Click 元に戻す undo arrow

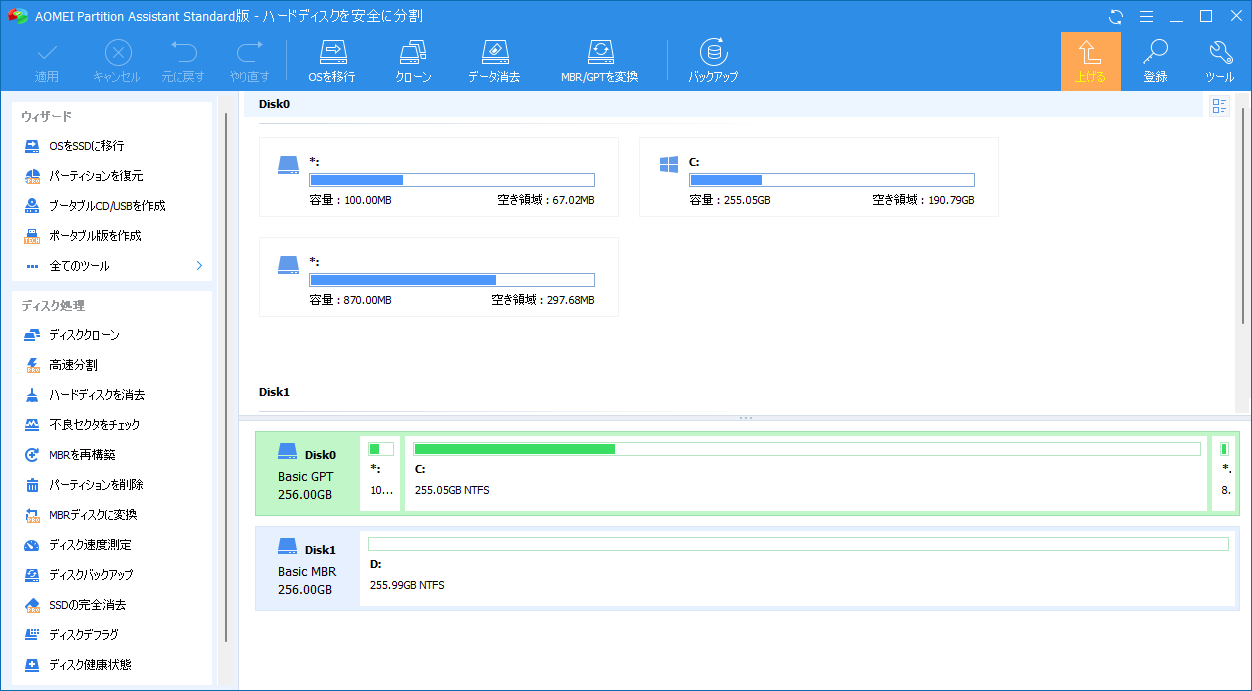[x=184, y=62]
